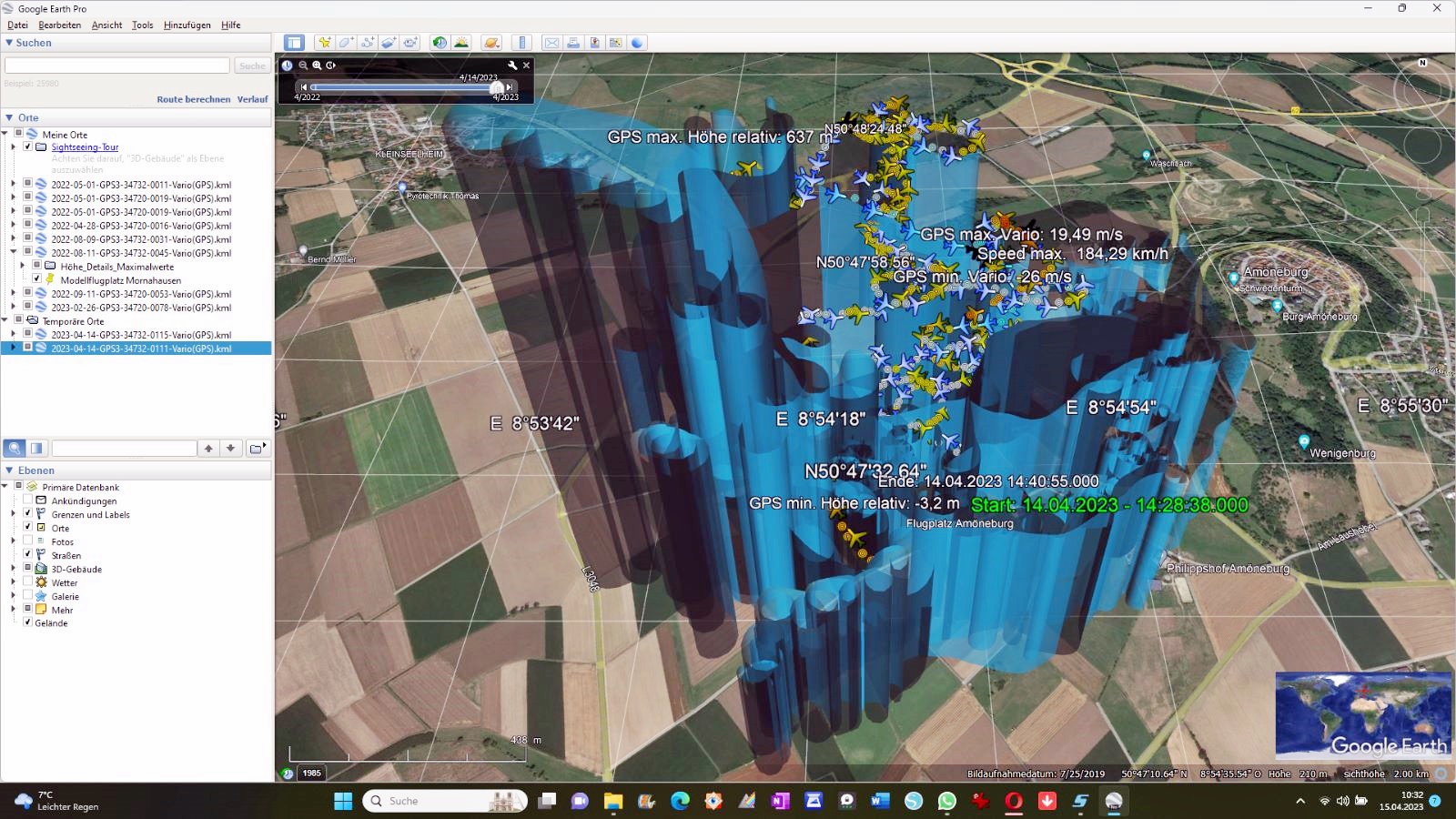The height and width of the screenshot is (819, 1456).
Task: Click the historical imagery year 1985 badge
Action: point(311,773)
